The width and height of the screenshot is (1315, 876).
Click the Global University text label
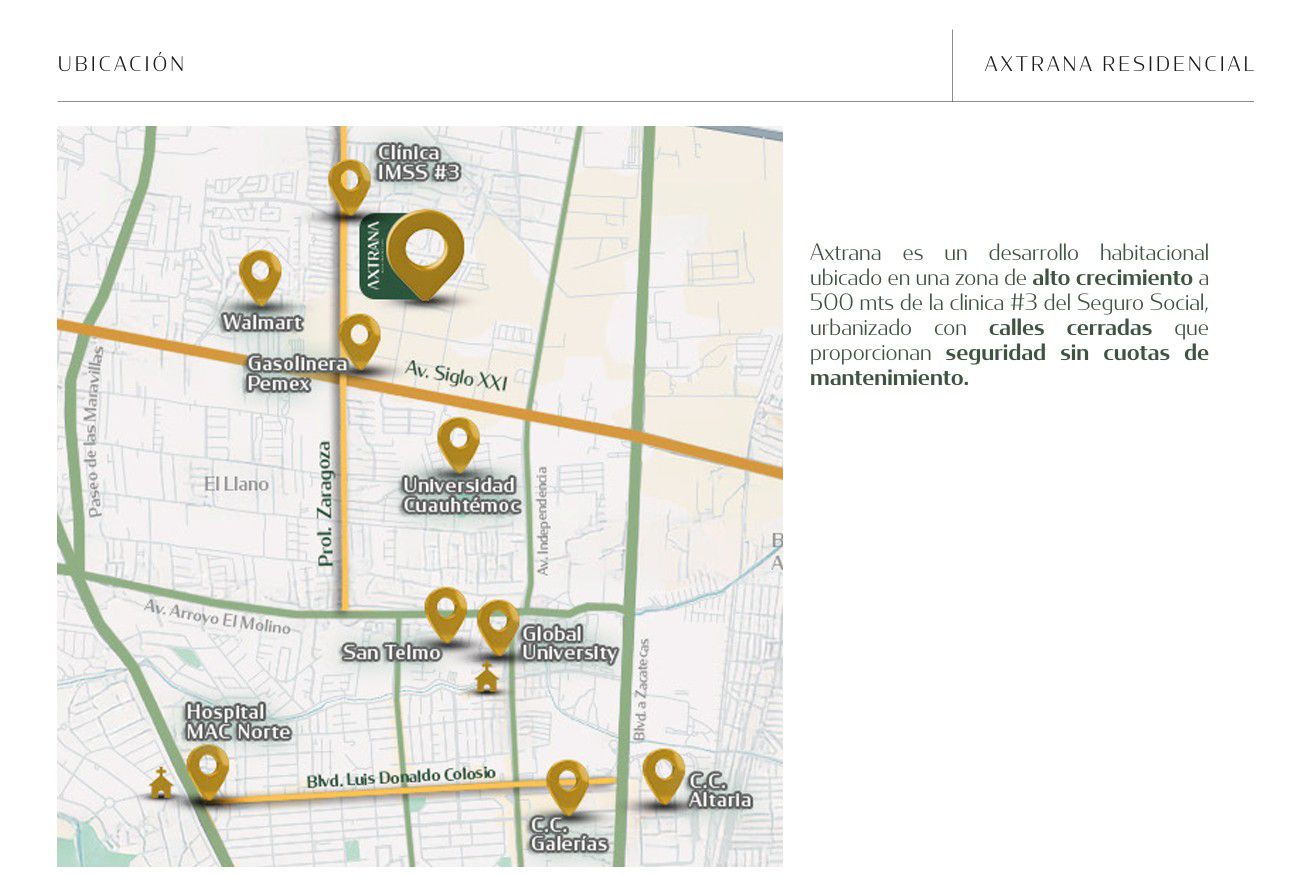[x=569, y=644]
